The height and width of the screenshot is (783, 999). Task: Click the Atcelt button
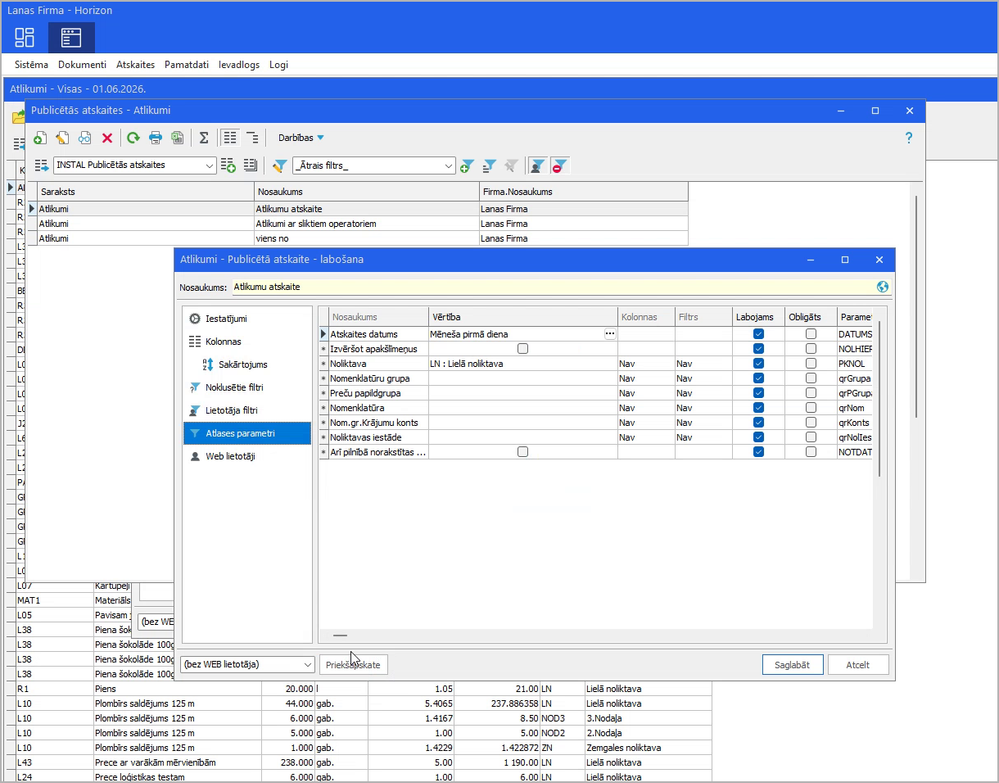pos(858,664)
